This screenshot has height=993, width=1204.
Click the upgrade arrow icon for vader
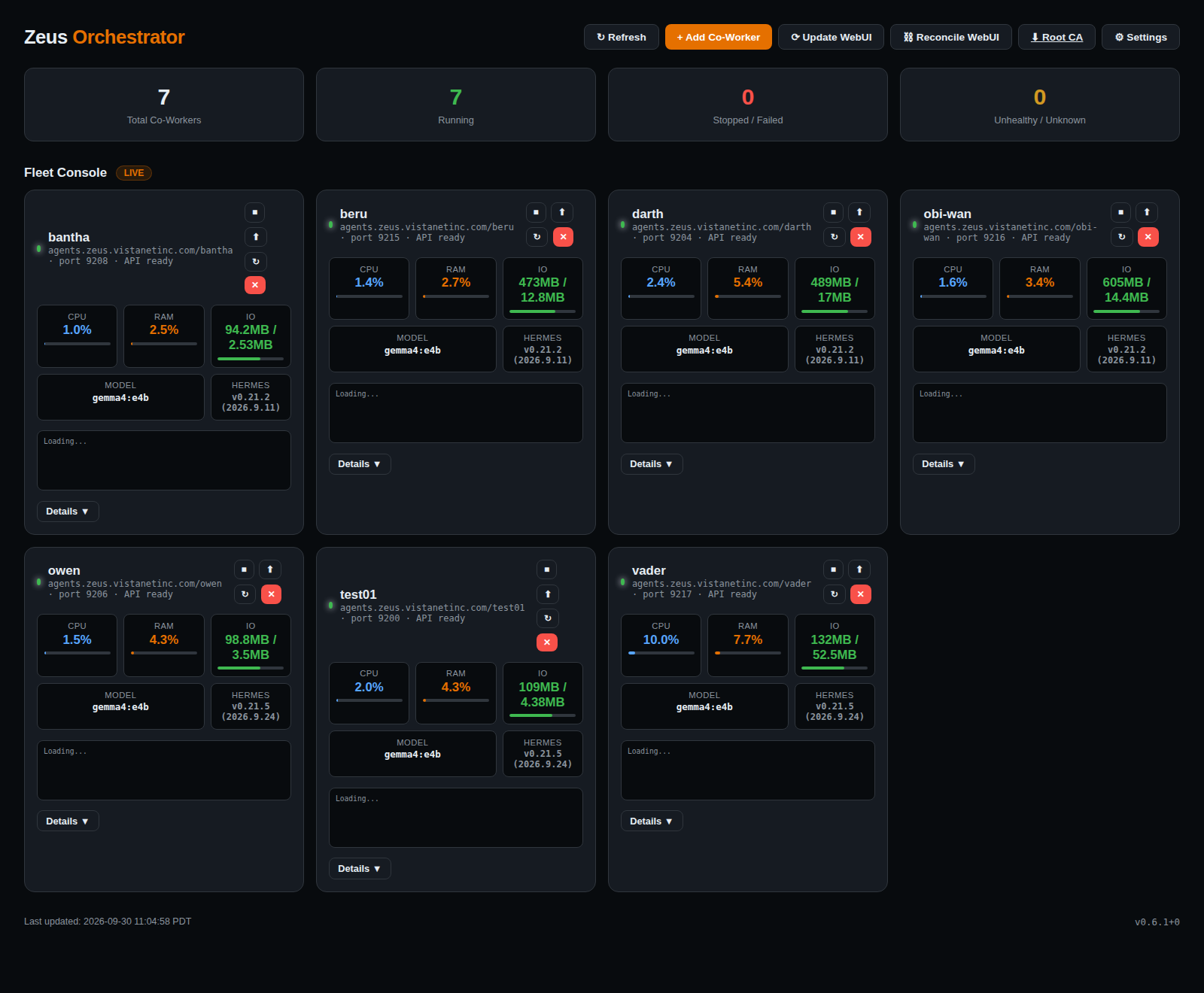859,569
